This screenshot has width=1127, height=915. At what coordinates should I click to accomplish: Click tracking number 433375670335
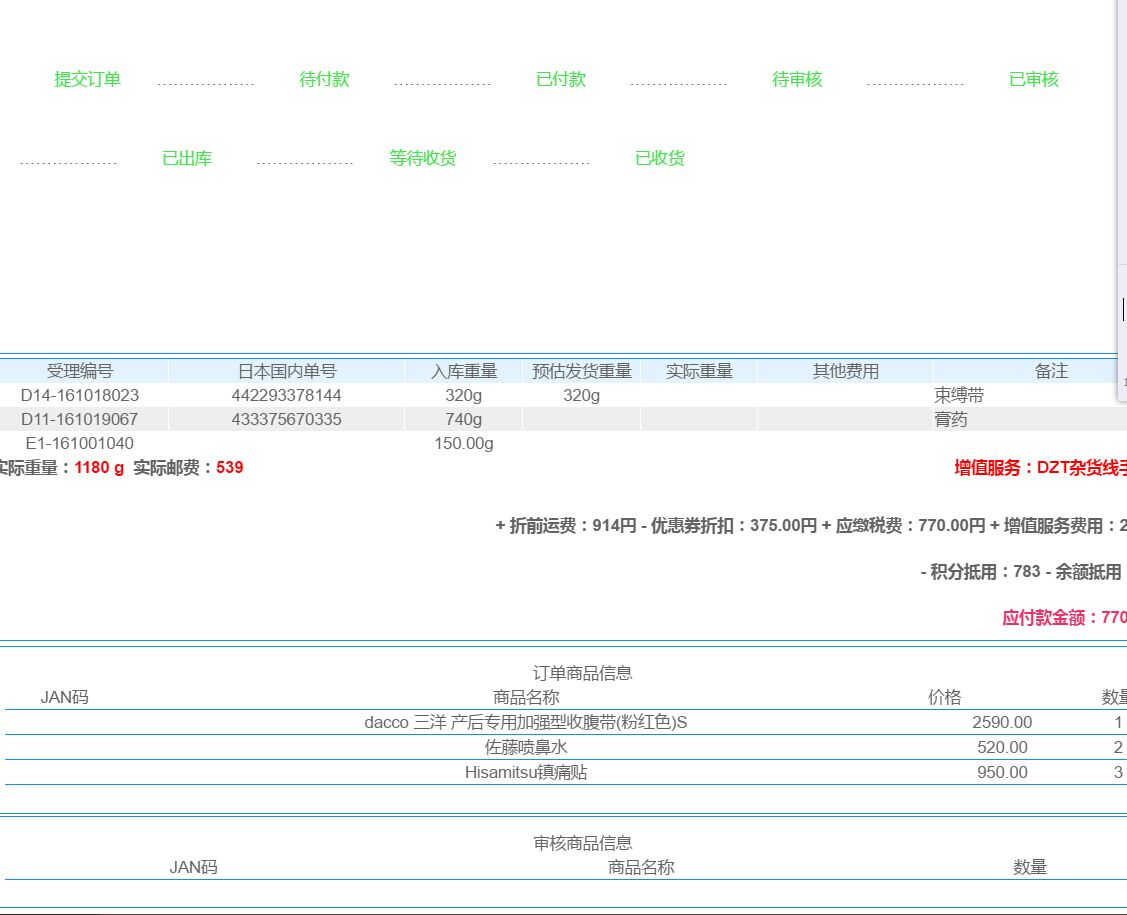click(x=287, y=419)
